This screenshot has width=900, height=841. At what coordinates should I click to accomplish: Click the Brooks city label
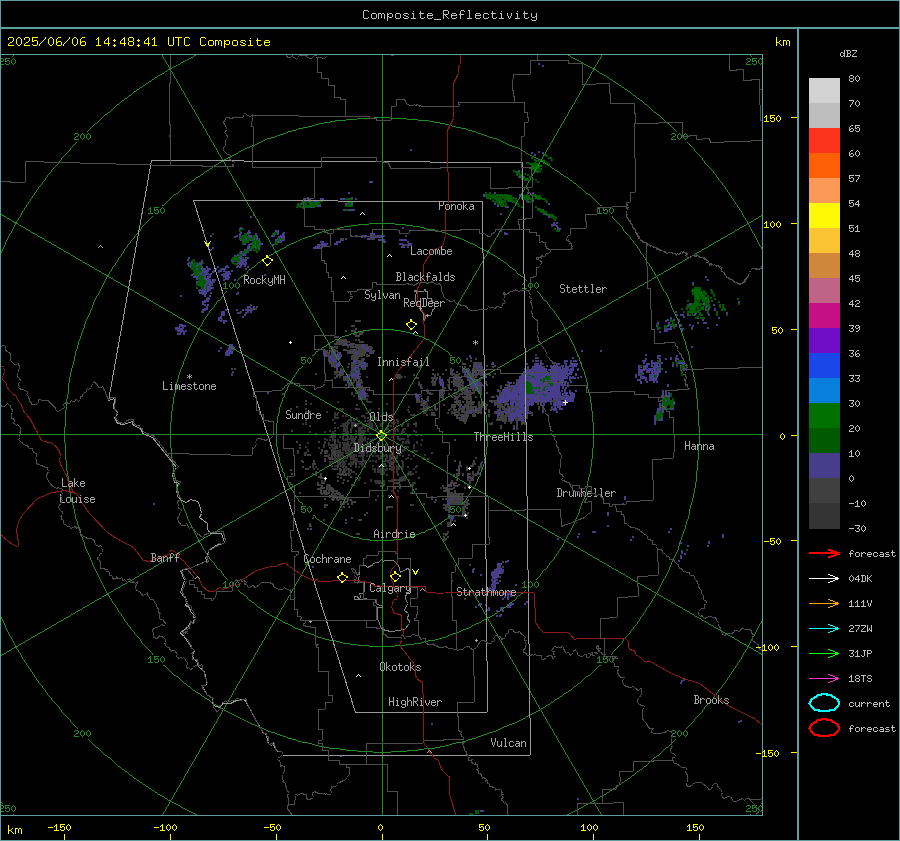pos(711,700)
